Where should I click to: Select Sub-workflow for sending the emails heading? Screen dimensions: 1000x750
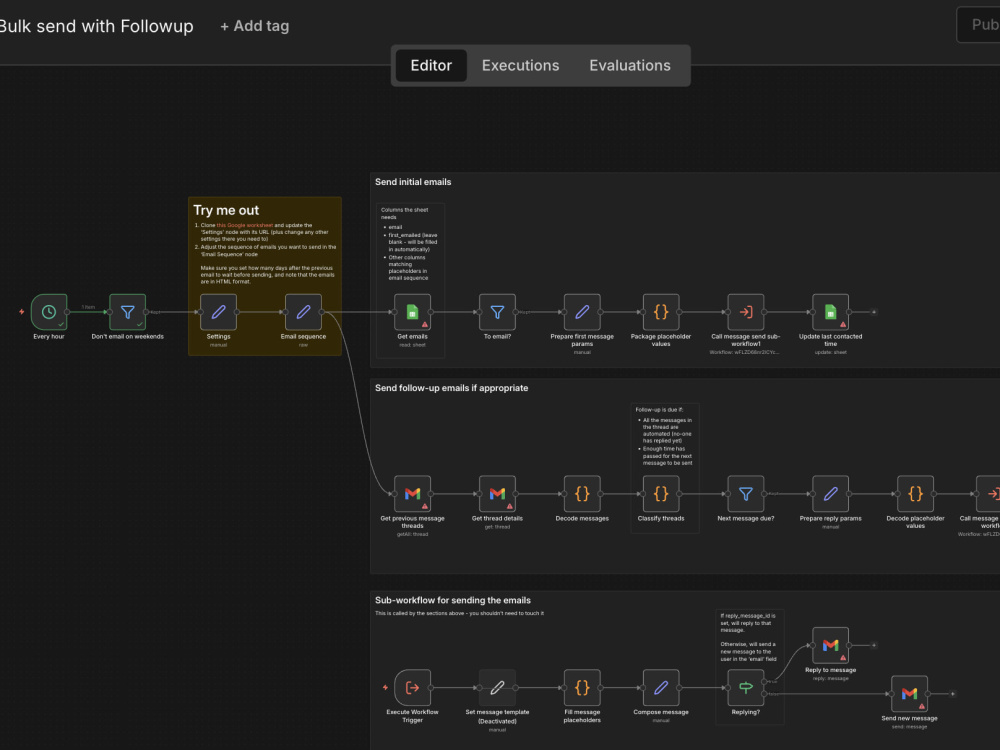[453, 600]
